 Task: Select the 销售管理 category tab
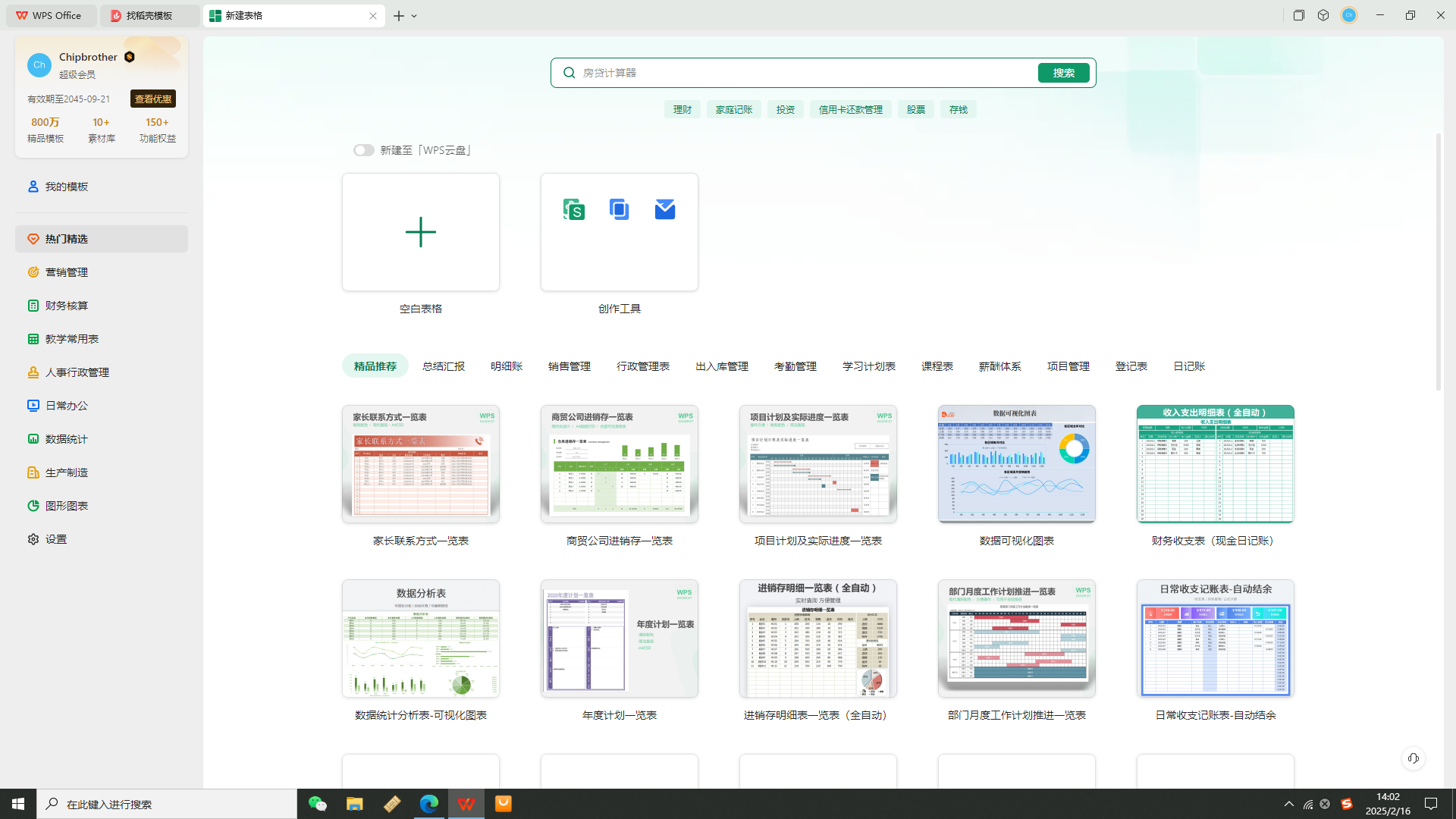(x=570, y=366)
